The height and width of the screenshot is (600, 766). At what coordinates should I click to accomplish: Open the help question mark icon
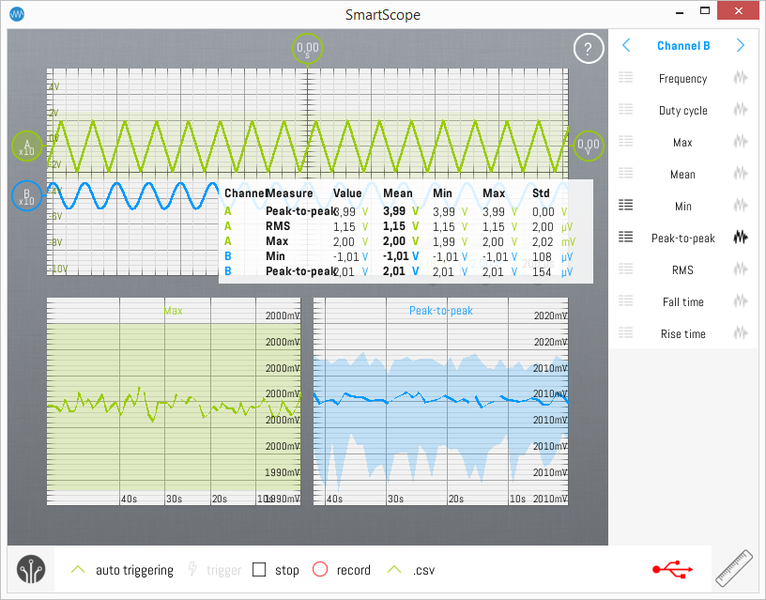(588, 48)
